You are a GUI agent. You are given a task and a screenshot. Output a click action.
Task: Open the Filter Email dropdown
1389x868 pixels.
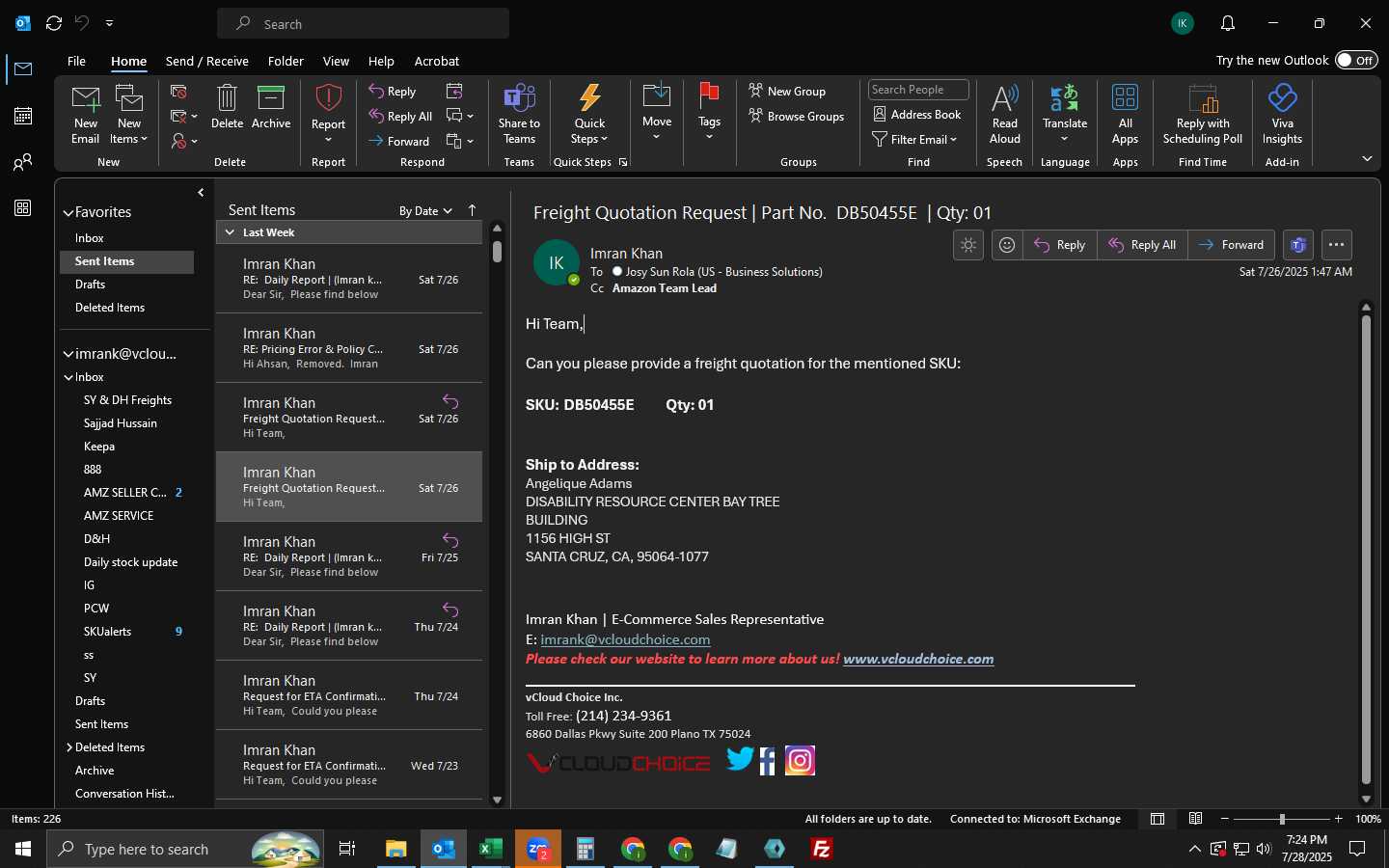tap(914, 139)
